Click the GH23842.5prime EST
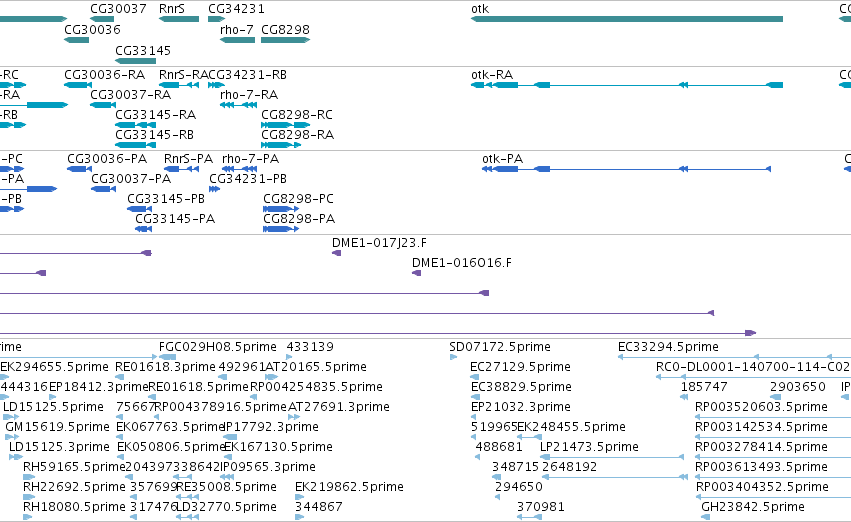 (x=705, y=517)
